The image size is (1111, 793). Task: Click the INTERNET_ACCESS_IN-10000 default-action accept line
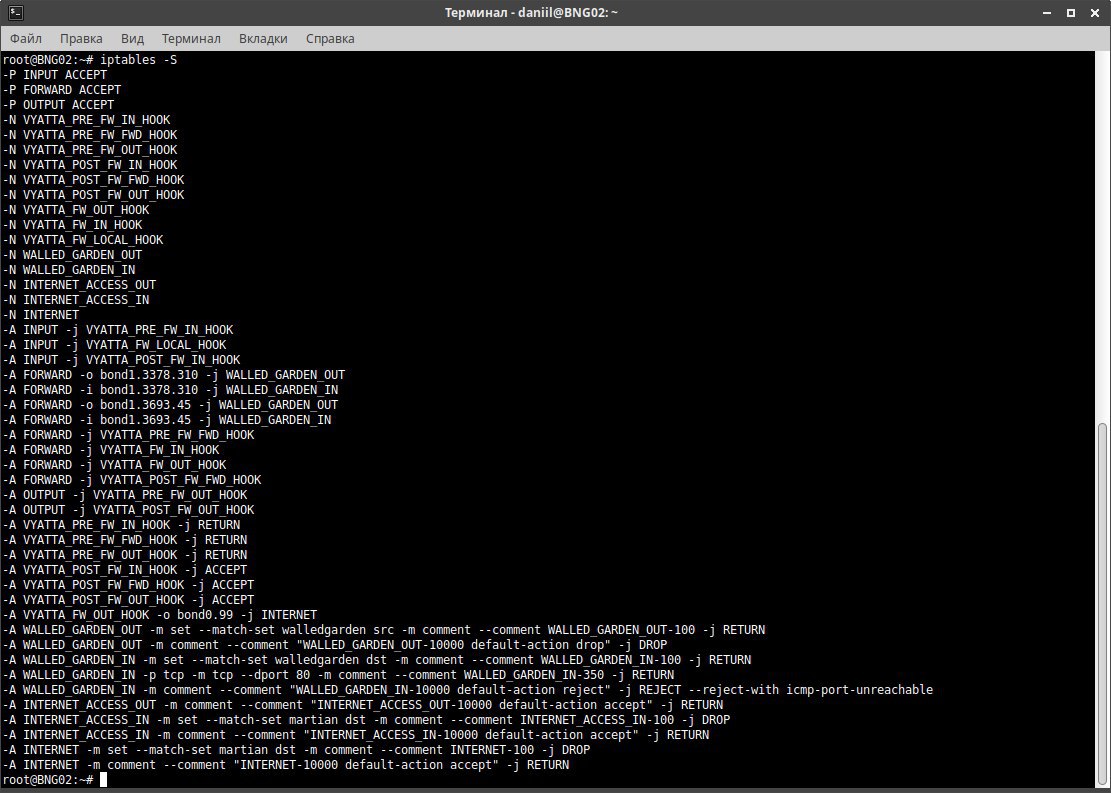point(356,735)
